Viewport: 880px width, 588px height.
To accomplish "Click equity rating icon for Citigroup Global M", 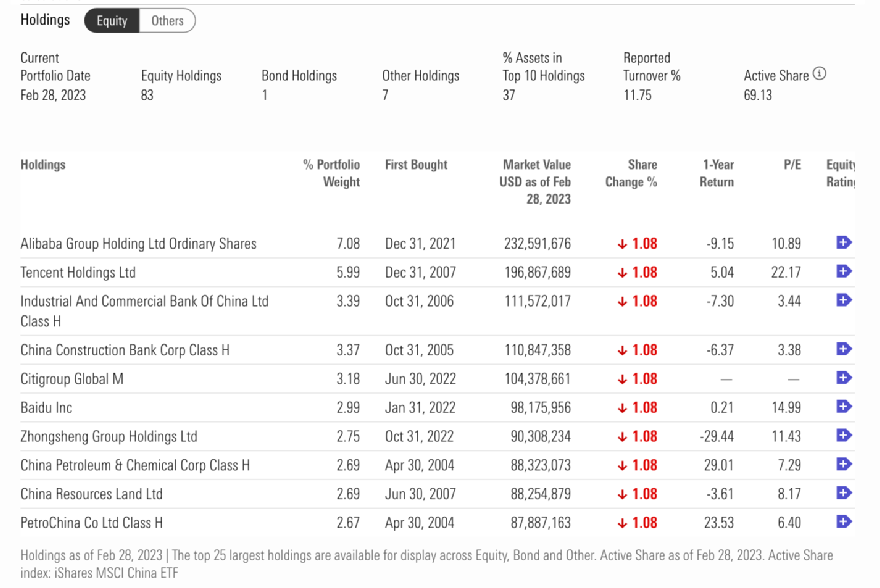I will (843, 378).
